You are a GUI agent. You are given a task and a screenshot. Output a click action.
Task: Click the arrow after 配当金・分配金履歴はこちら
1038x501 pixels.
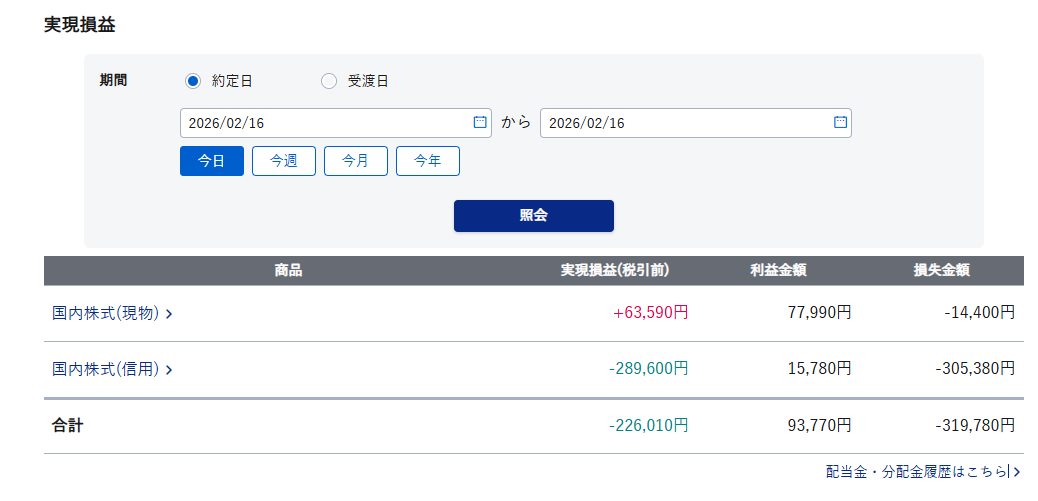(x=1016, y=471)
